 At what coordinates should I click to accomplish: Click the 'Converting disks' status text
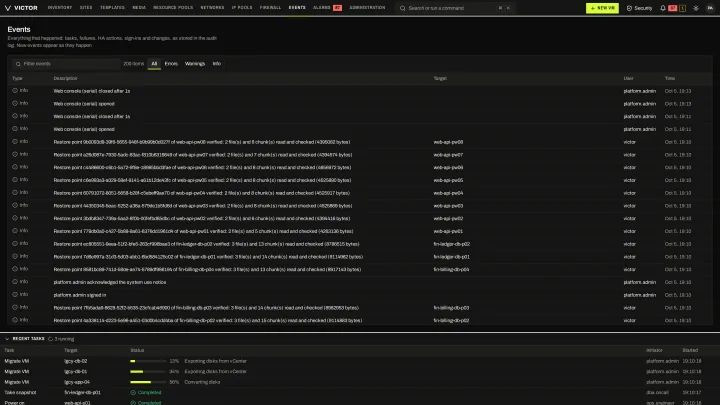click(x=202, y=382)
